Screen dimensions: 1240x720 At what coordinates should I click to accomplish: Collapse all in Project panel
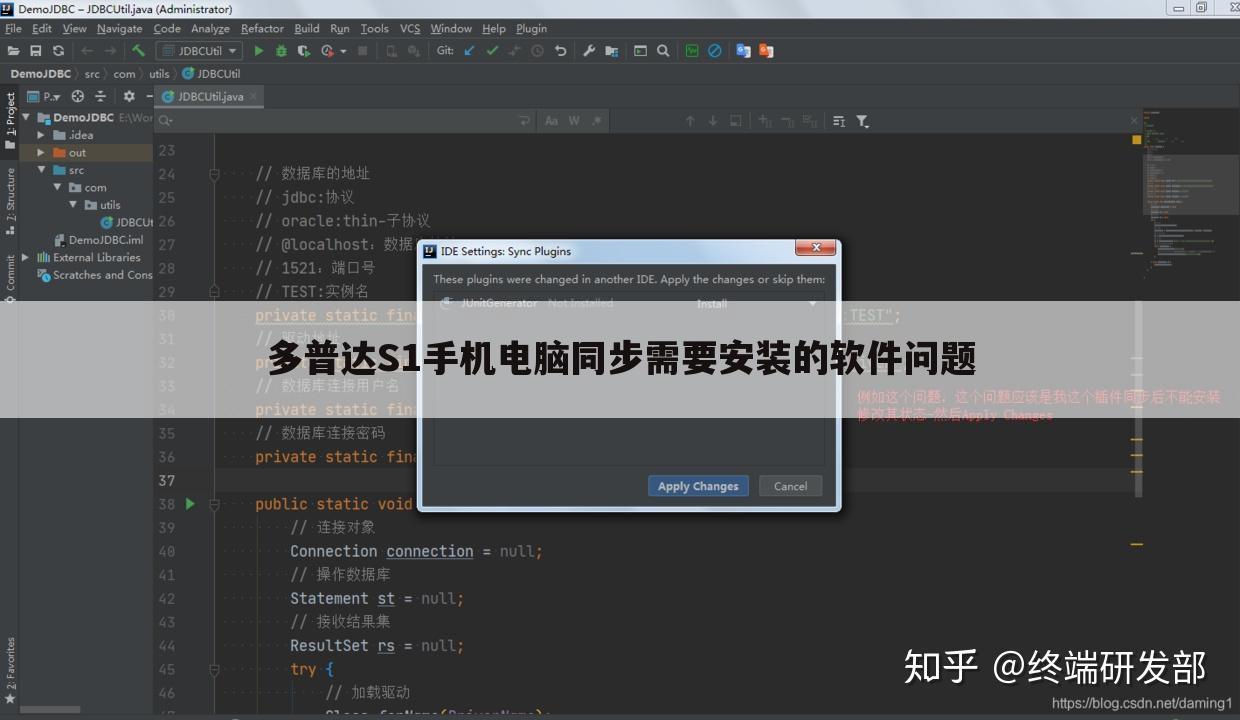coord(100,96)
